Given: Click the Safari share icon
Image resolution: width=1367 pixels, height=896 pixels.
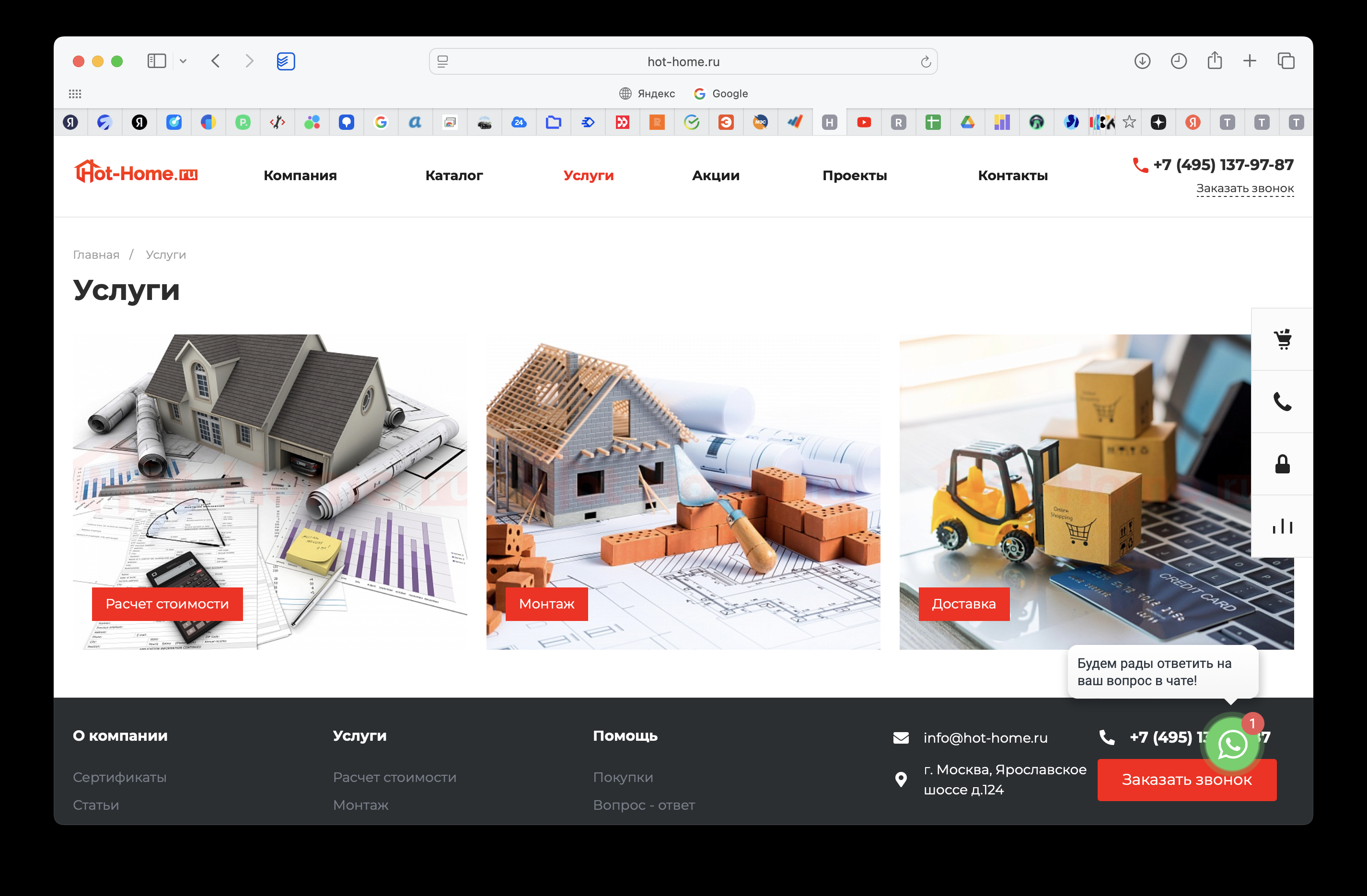Looking at the screenshot, I should pyautogui.click(x=1214, y=61).
